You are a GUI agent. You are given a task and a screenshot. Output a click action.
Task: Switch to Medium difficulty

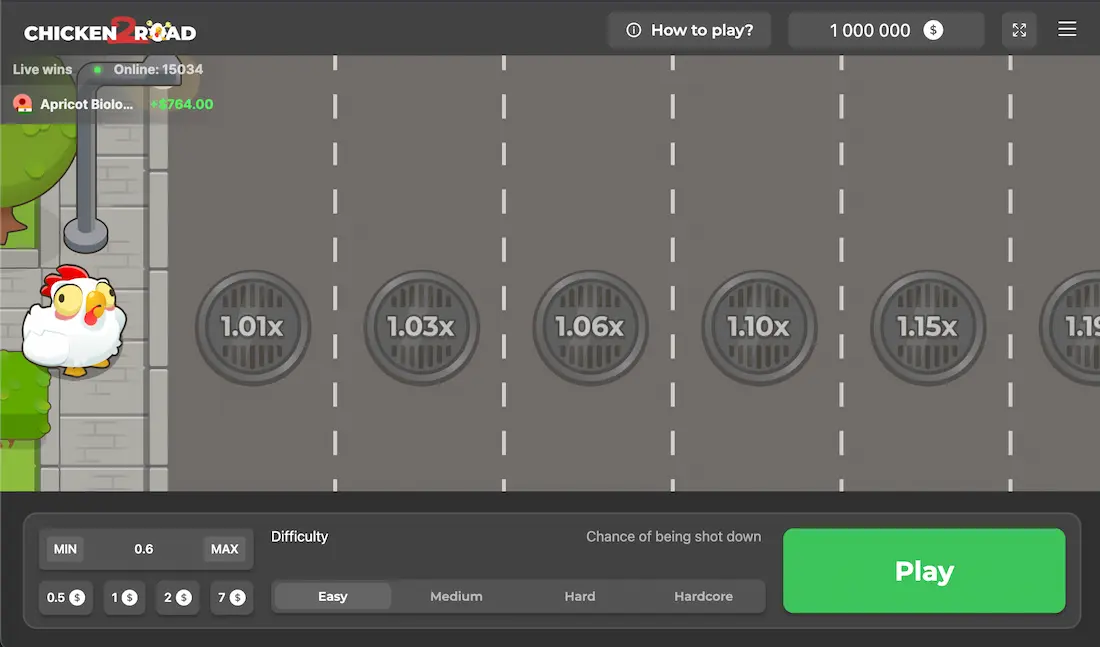tap(456, 596)
